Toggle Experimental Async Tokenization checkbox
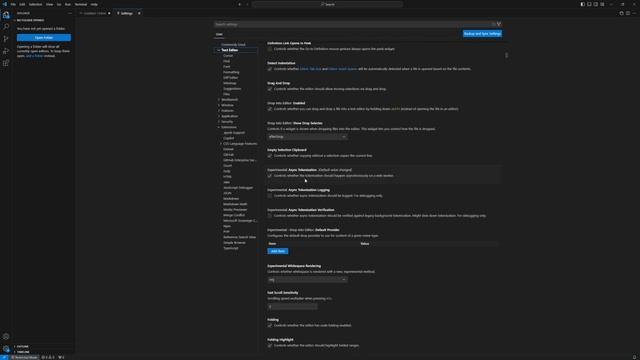This screenshot has height=360, width=640. point(270,176)
